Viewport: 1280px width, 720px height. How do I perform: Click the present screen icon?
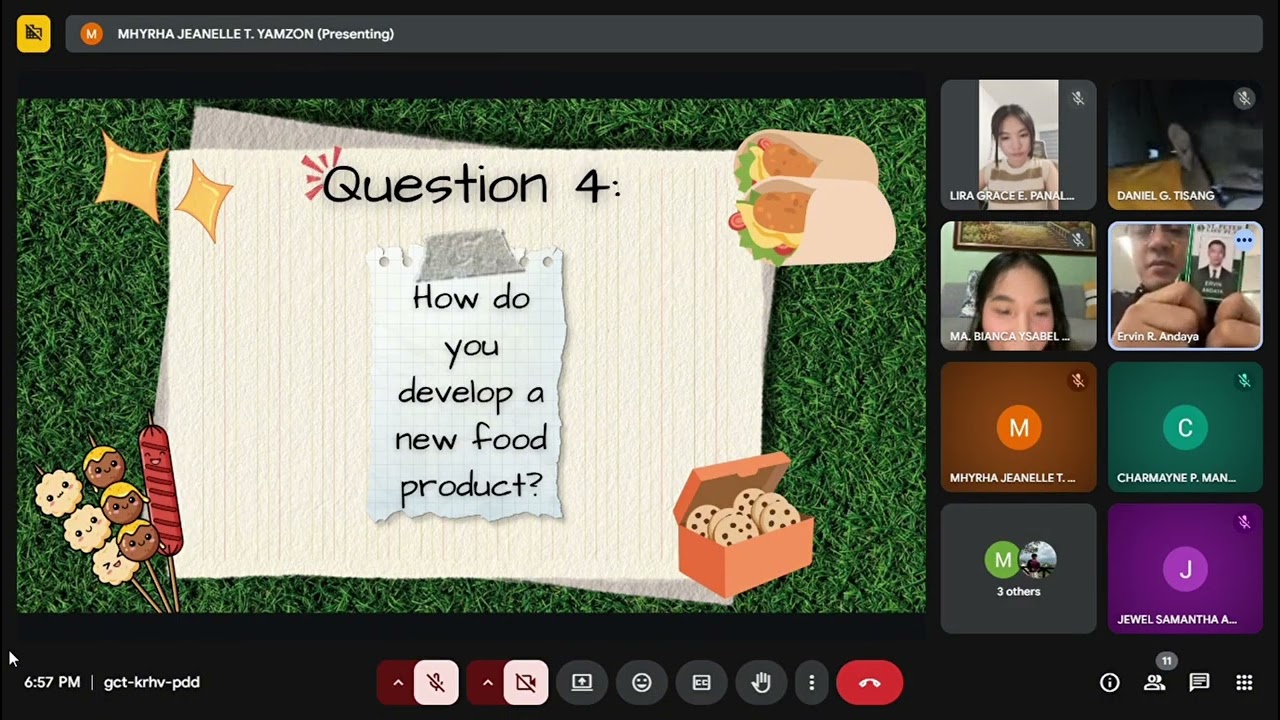[x=582, y=682]
